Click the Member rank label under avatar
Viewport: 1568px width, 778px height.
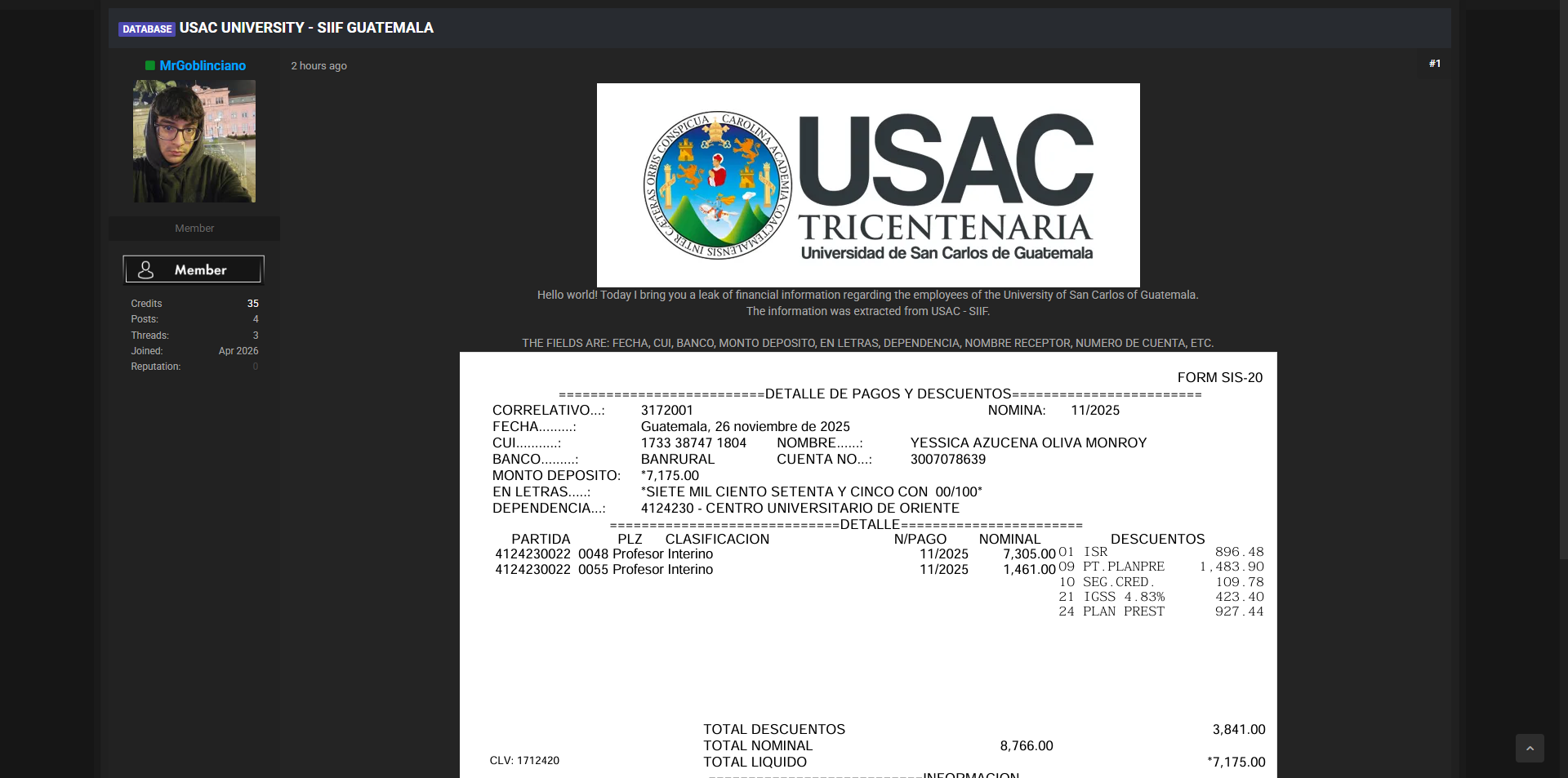point(194,229)
